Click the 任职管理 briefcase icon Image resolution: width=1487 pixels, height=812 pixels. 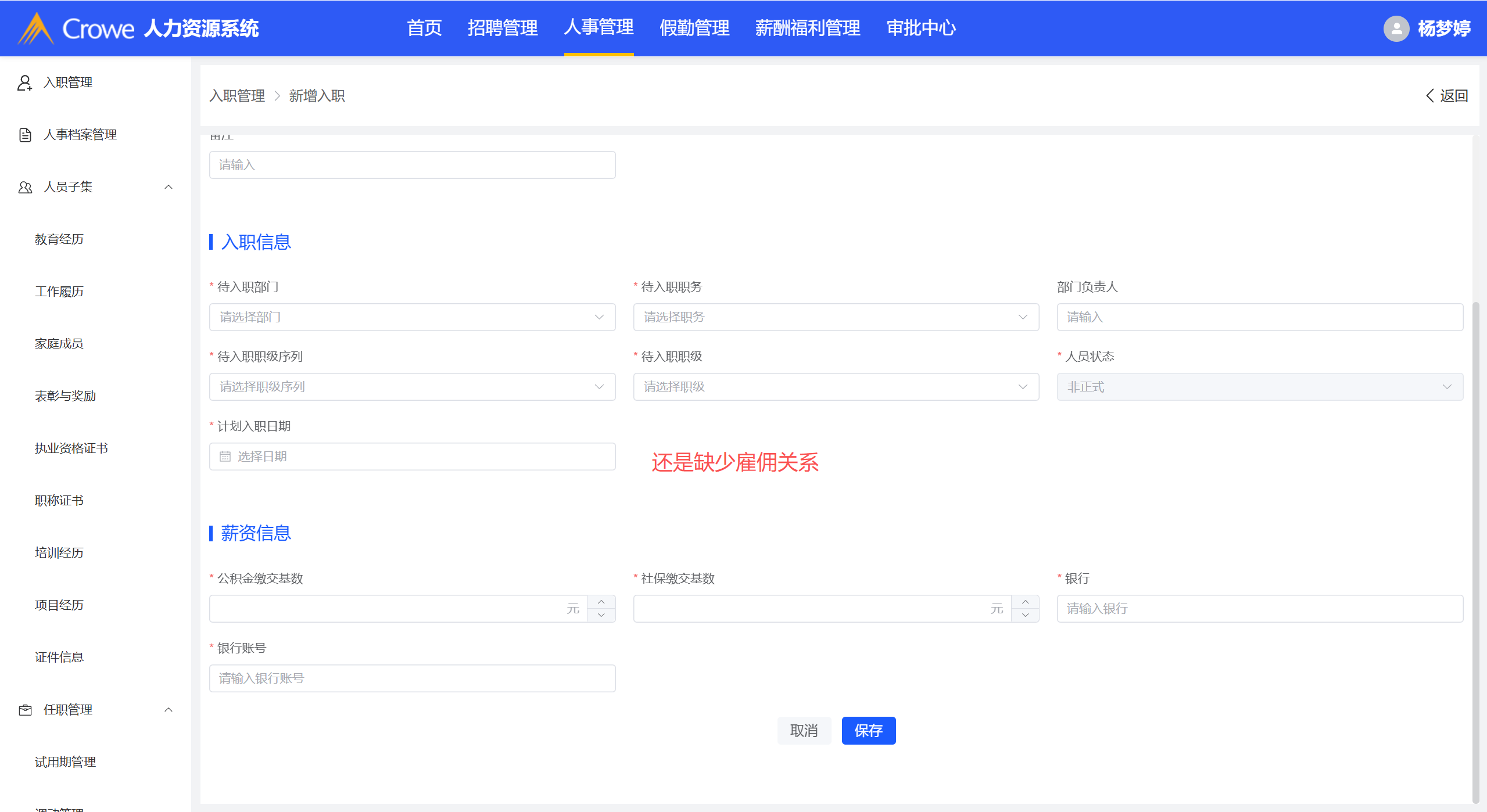point(25,710)
